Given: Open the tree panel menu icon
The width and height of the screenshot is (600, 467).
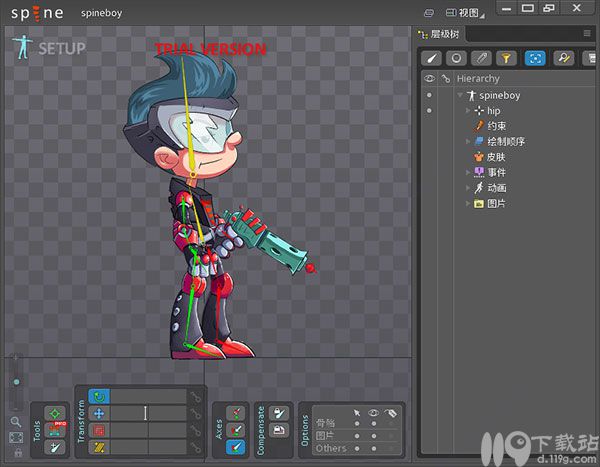Looking at the screenshot, I should [587, 33].
